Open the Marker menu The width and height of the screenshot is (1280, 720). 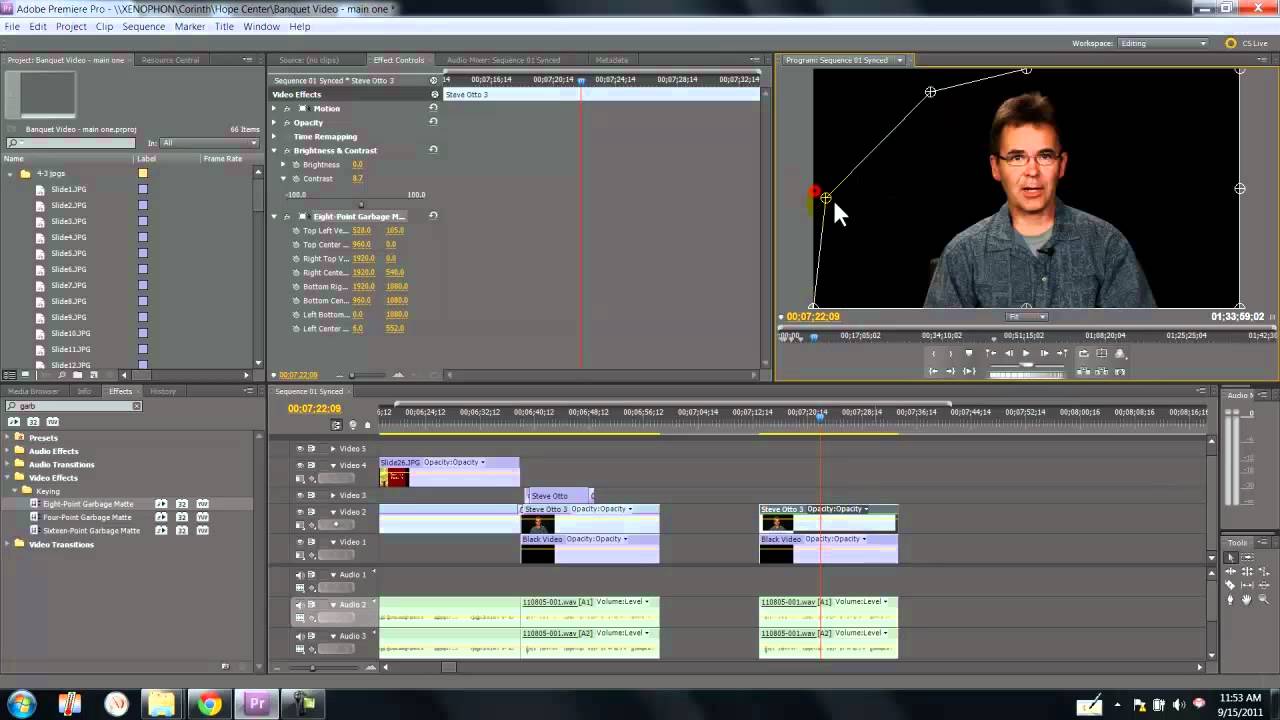[x=190, y=26]
